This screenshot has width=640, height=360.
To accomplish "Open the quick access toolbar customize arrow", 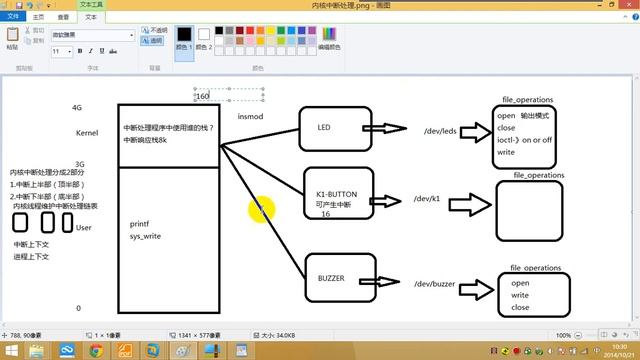I will 49,6.
